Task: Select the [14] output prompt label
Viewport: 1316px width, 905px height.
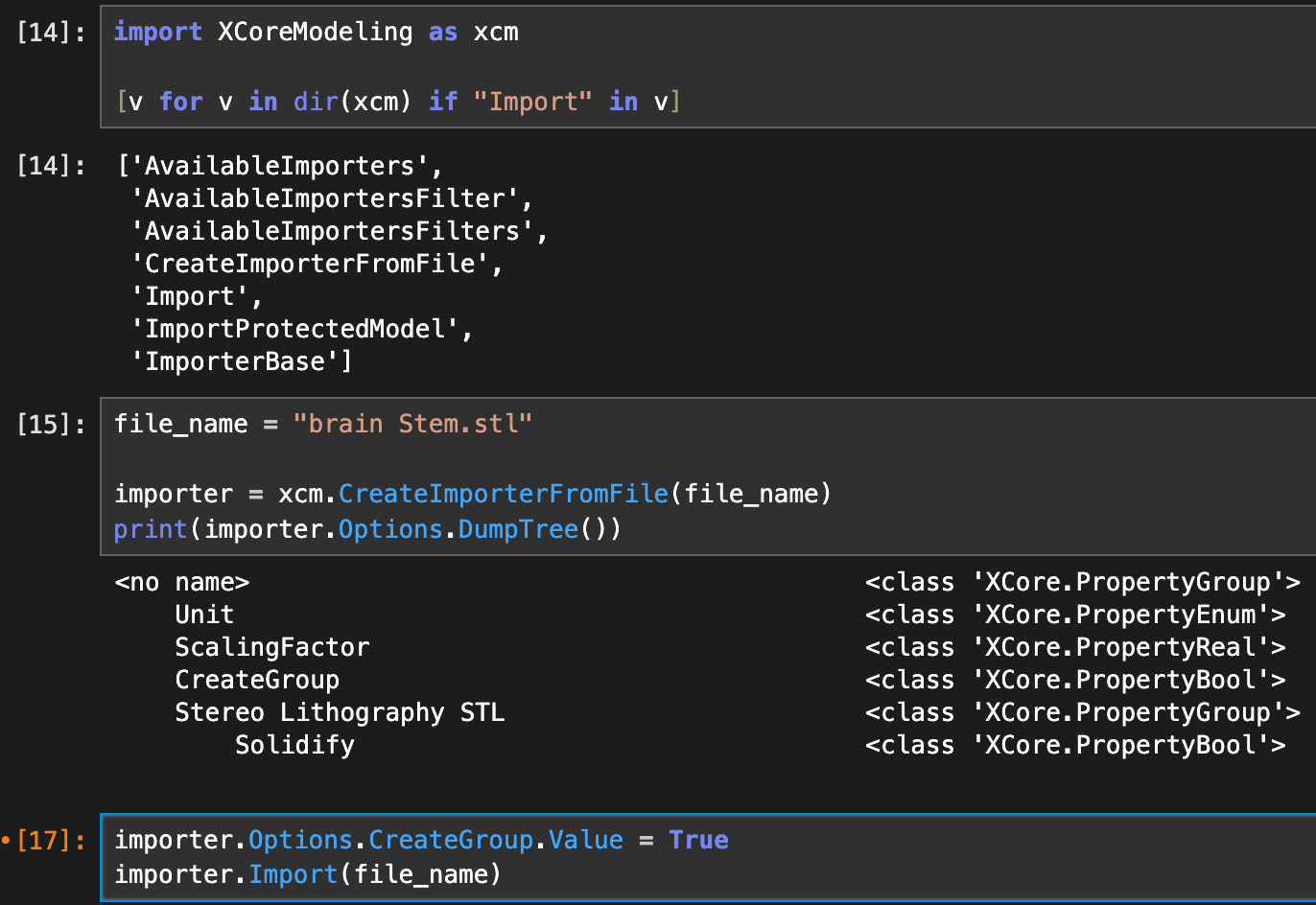Action: pos(51,166)
